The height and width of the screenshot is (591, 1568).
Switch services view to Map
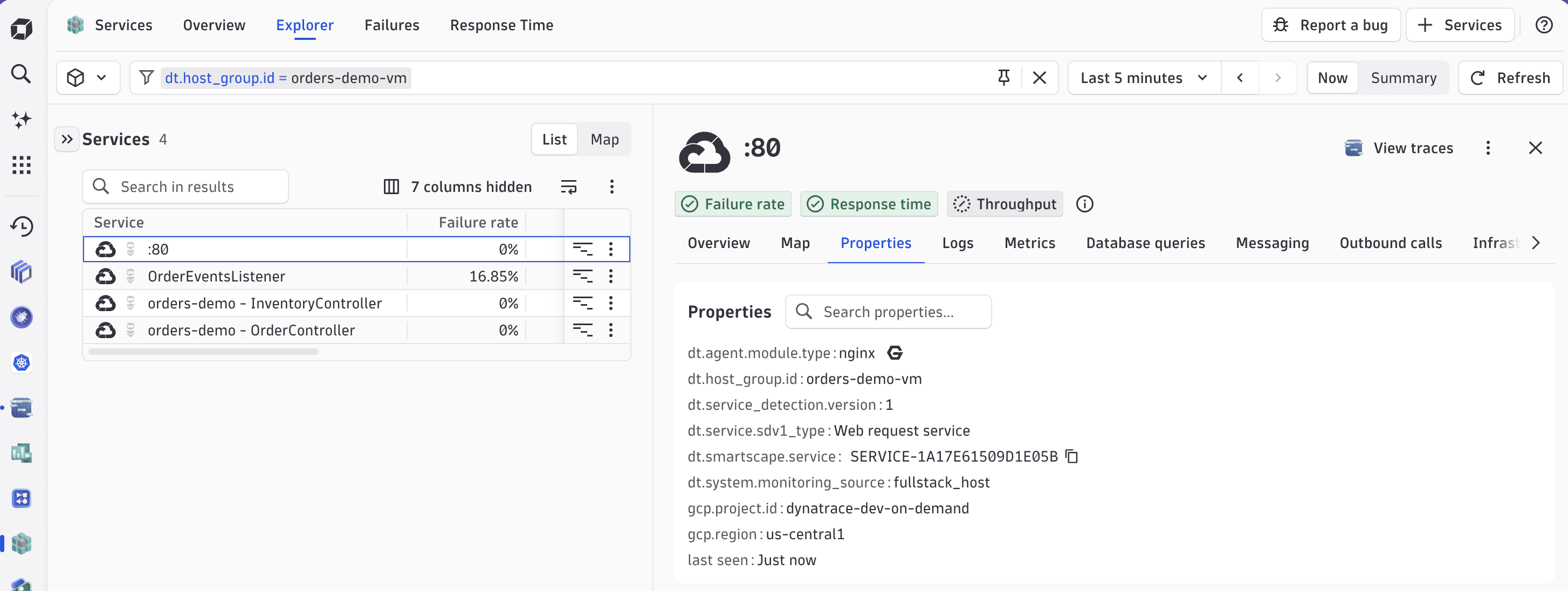tap(604, 139)
